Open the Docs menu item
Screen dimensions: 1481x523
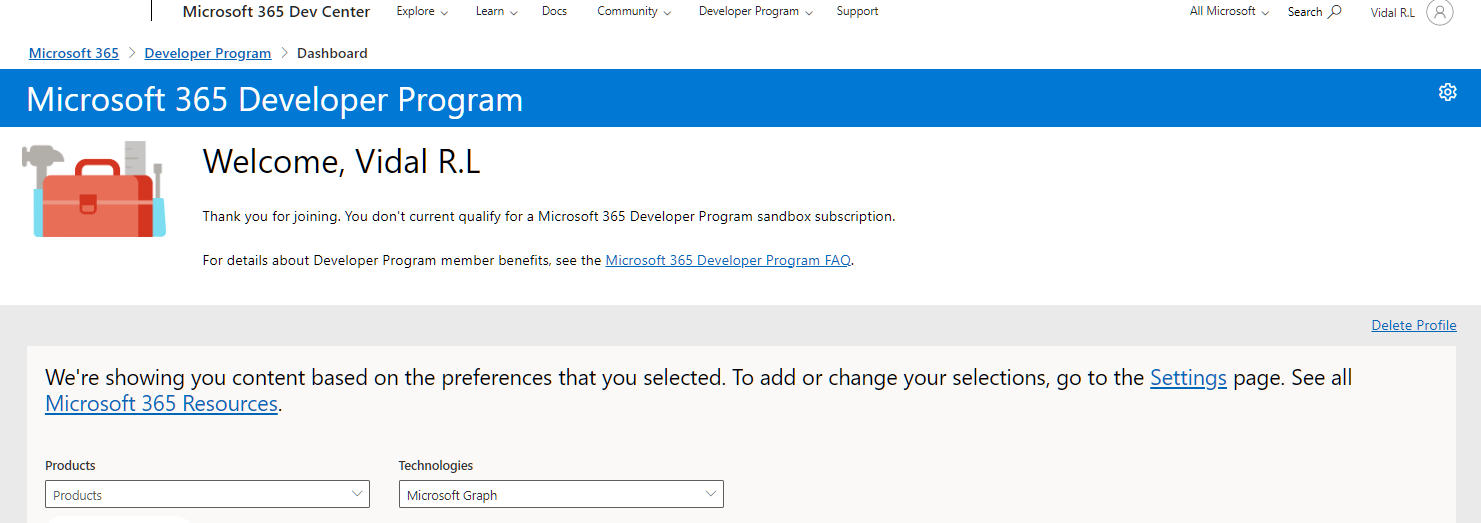point(554,12)
